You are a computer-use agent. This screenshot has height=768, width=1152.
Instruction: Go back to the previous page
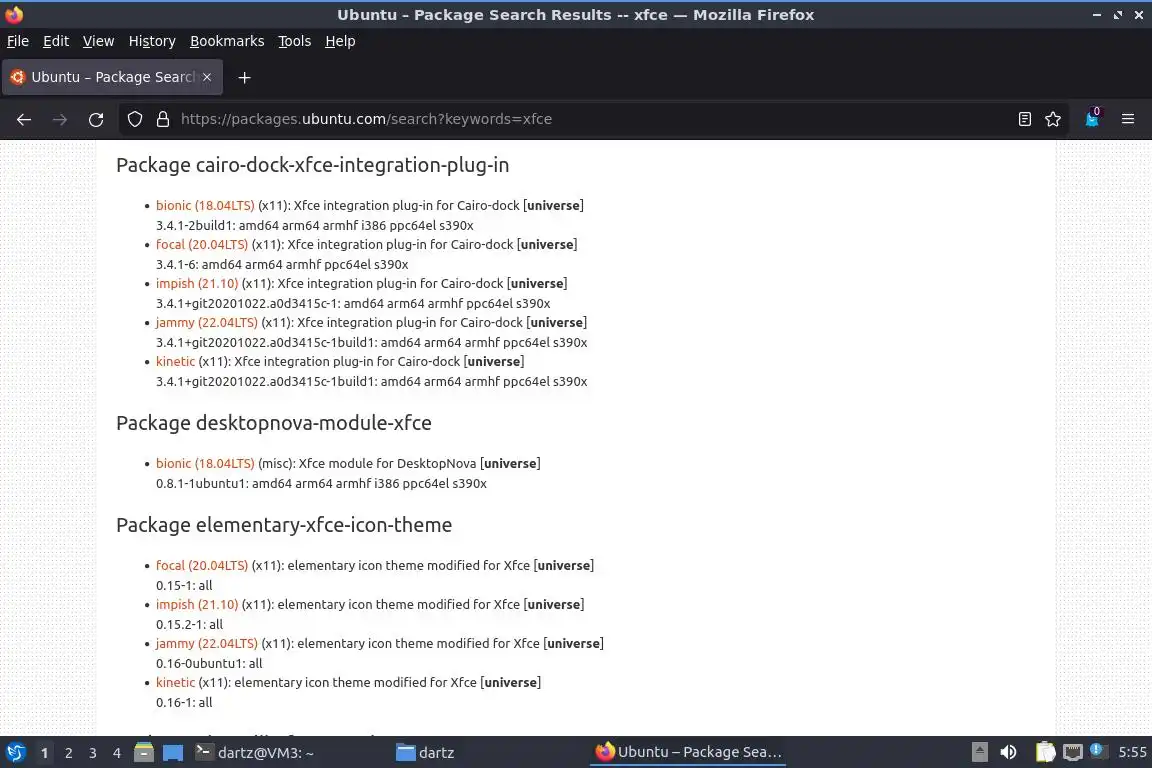[x=24, y=119]
